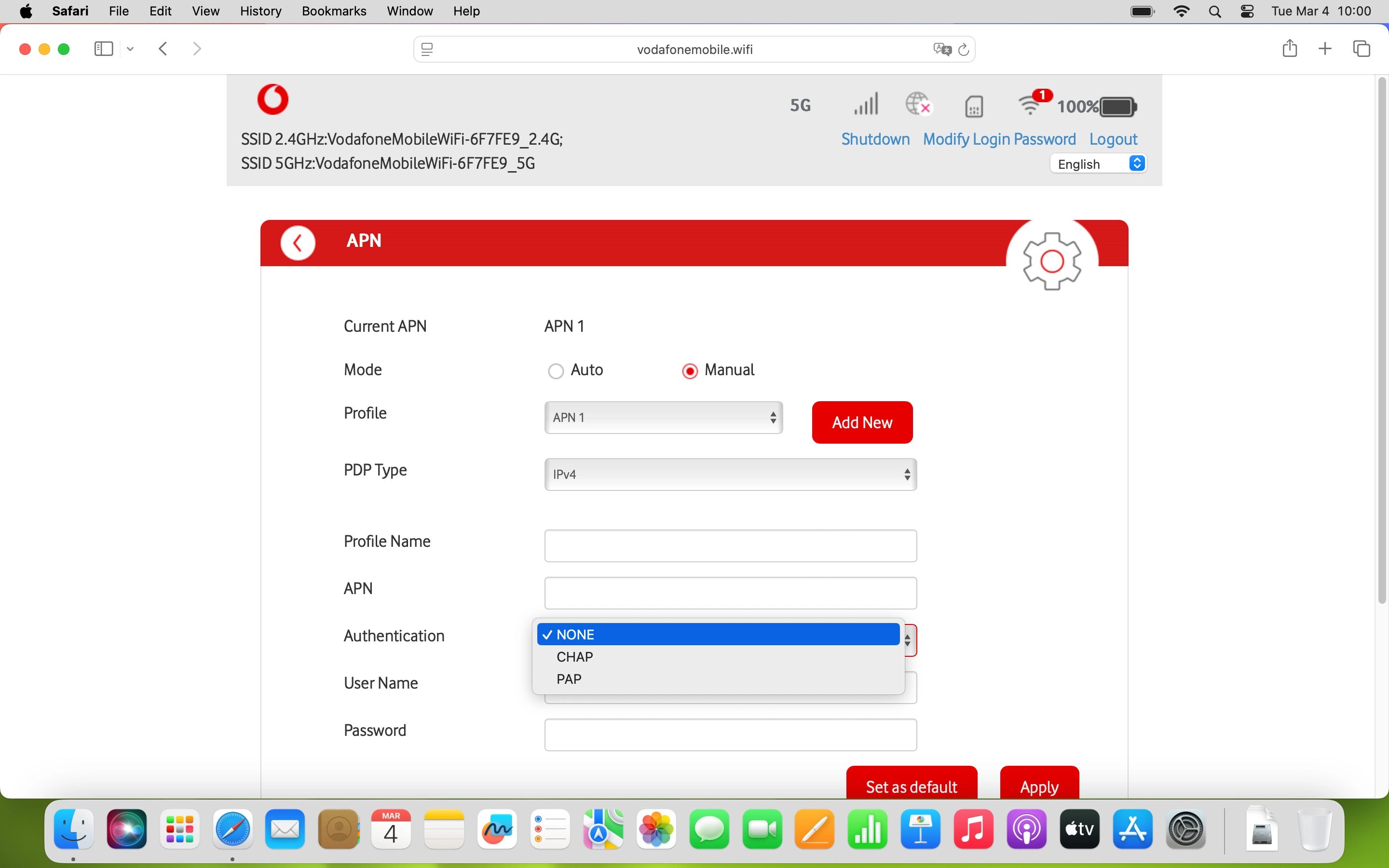Choose PAP authentication option
1389x868 pixels.
point(569,679)
